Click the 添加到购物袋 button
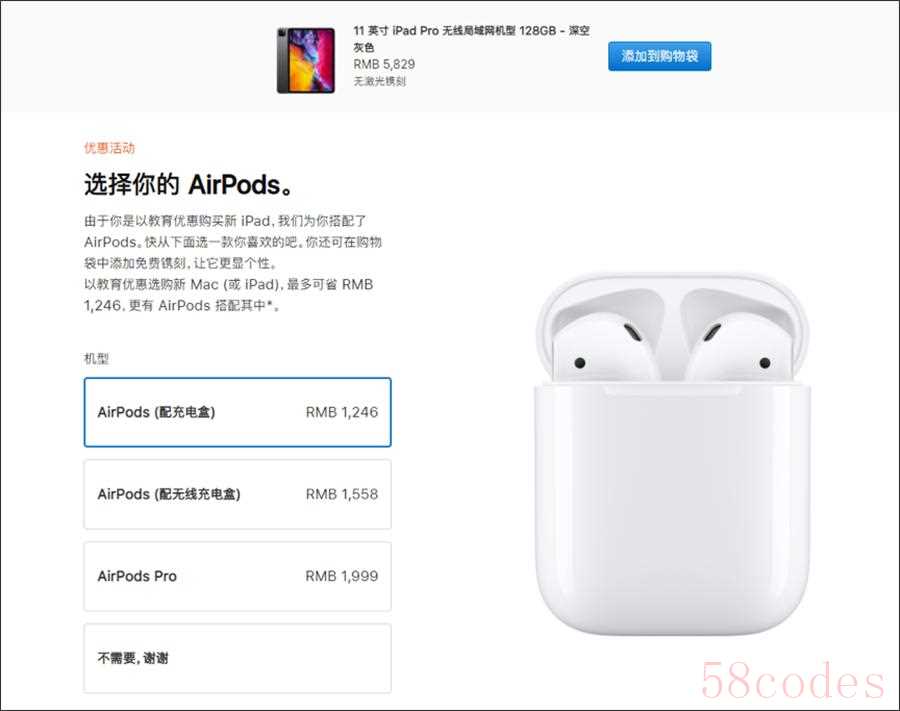The image size is (900, 711). tap(660, 56)
